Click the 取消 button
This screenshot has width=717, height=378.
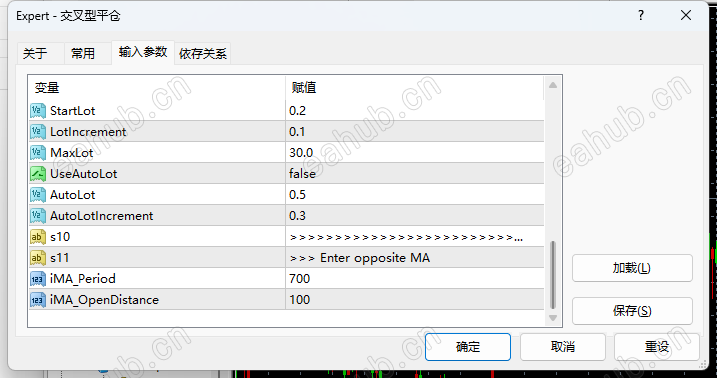click(x=562, y=347)
